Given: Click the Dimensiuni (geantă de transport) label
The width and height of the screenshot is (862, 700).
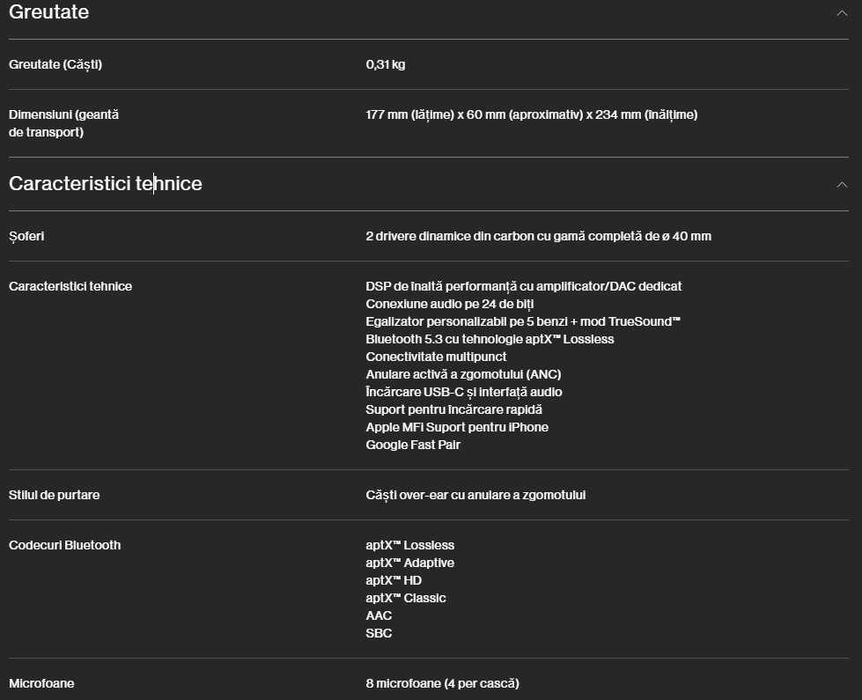Looking at the screenshot, I should click(x=63, y=123).
